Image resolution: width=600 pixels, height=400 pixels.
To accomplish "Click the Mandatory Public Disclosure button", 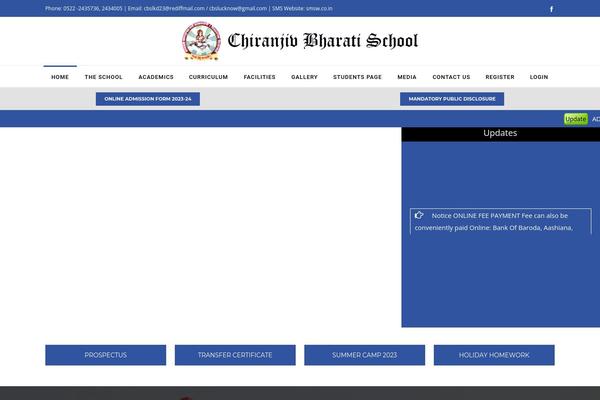I will 452,99.
